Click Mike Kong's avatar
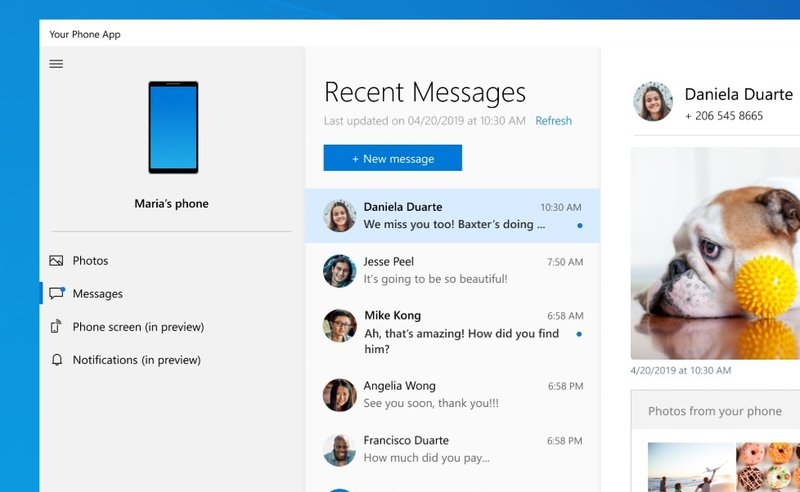 (x=339, y=325)
